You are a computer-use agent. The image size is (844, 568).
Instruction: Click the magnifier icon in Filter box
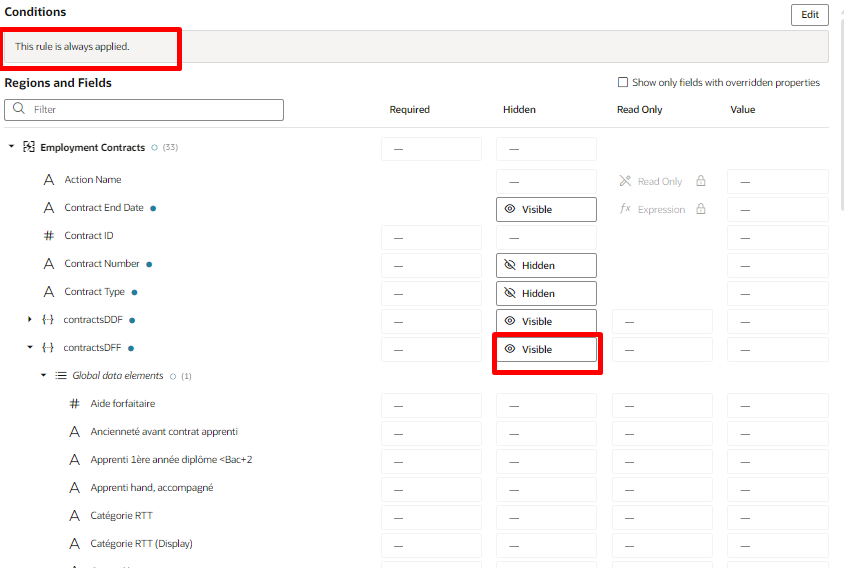[19, 109]
